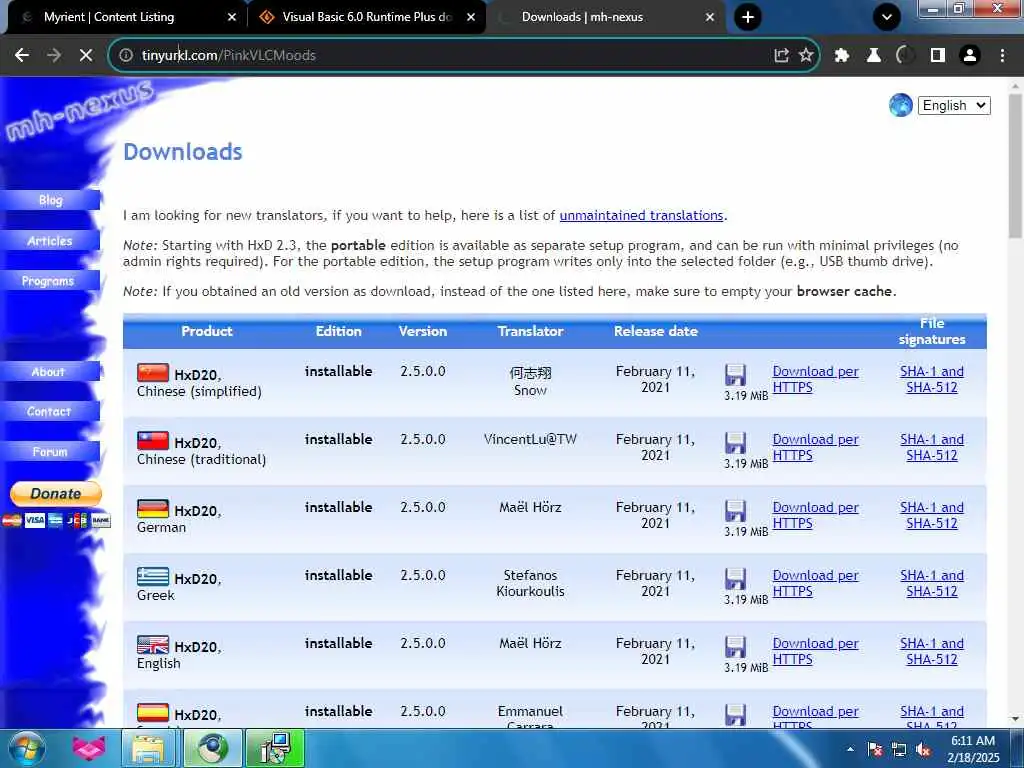Download HxD Greek per HTTPS
Viewport: 1024px width, 768px height.
[815, 583]
